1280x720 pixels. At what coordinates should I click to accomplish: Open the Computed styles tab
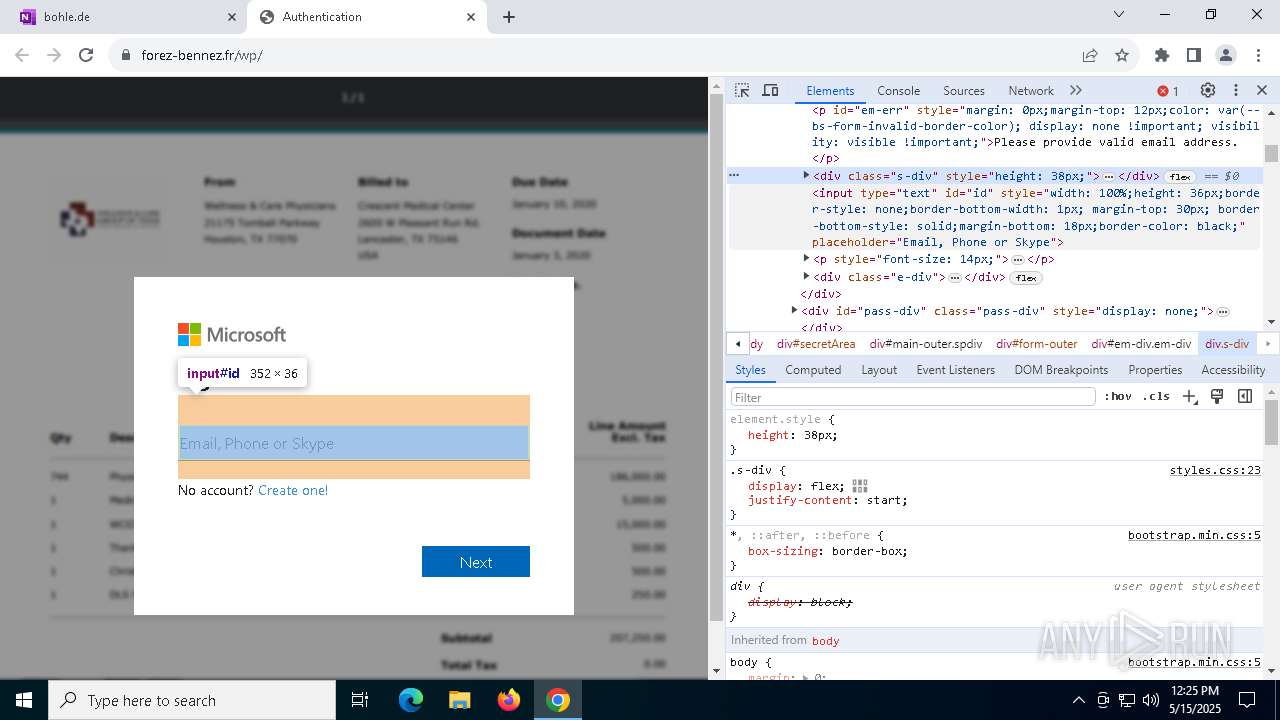813,369
